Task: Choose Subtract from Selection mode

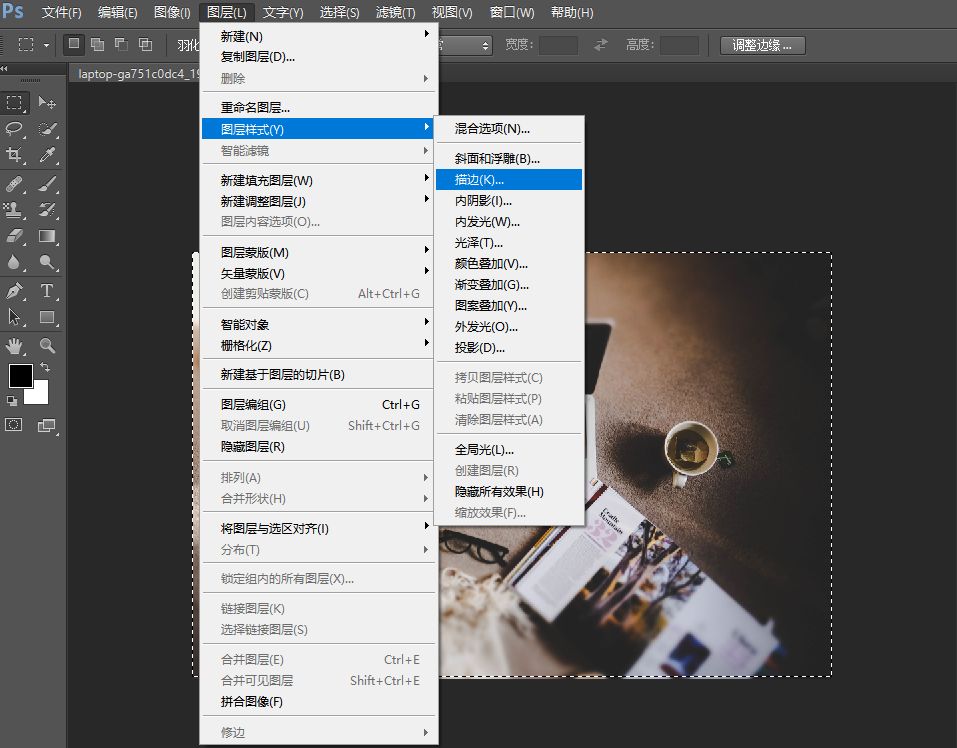Action: 121,45
